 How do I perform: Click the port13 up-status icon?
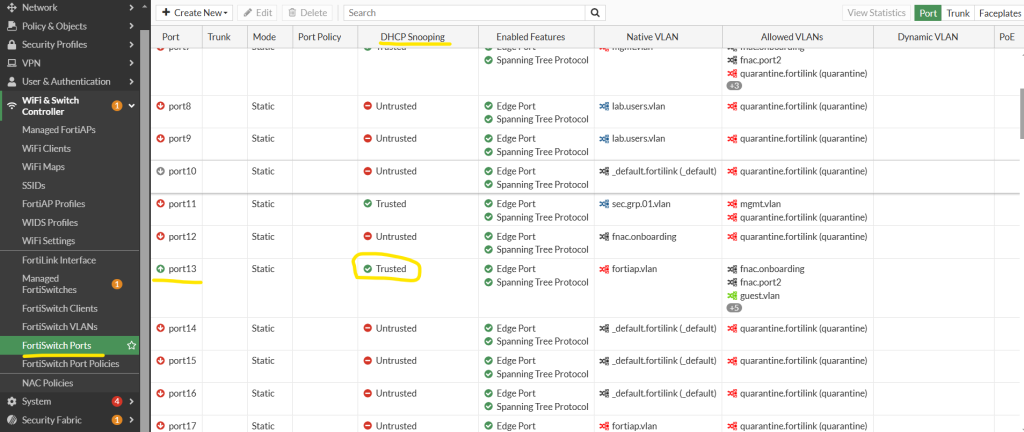(x=161, y=269)
